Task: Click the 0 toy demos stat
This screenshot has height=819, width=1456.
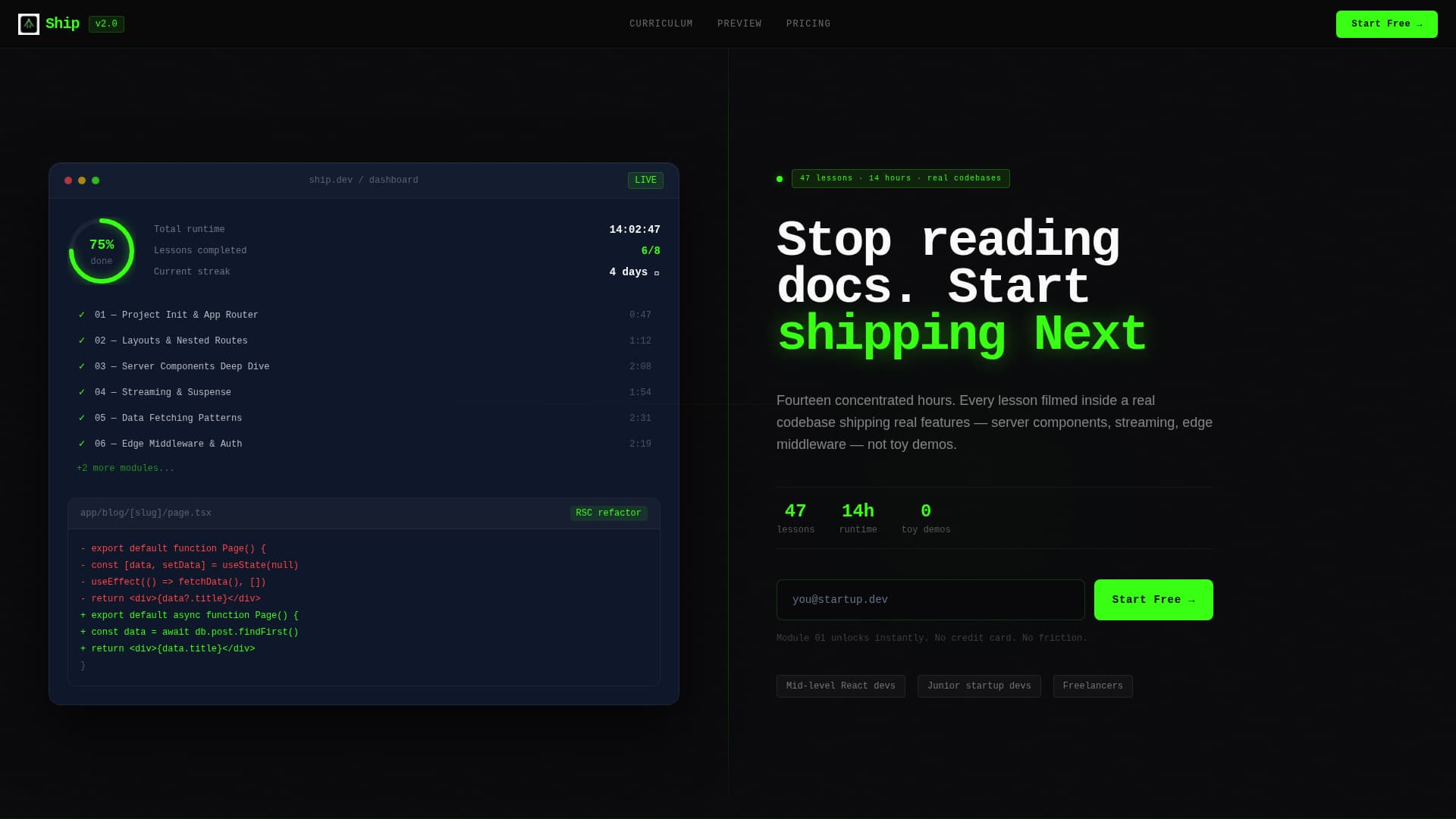Action: tap(925, 519)
